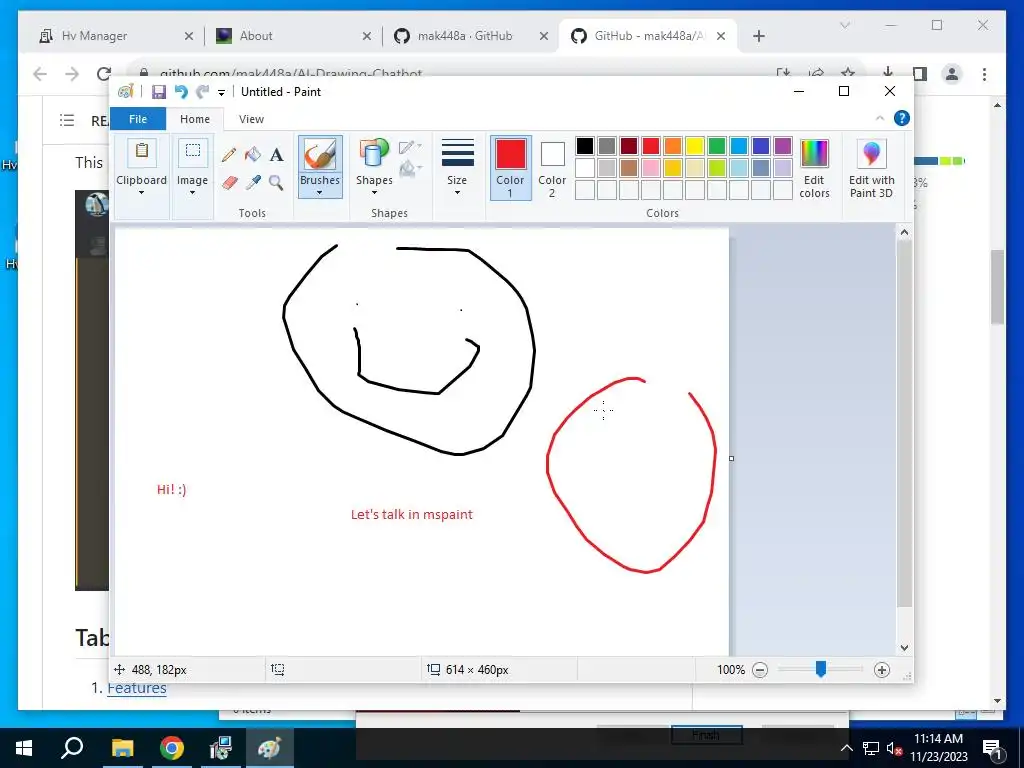This screenshot has width=1024, height=768.
Task: Click the Paint zoom slider handle
Action: tap(821, 669)
